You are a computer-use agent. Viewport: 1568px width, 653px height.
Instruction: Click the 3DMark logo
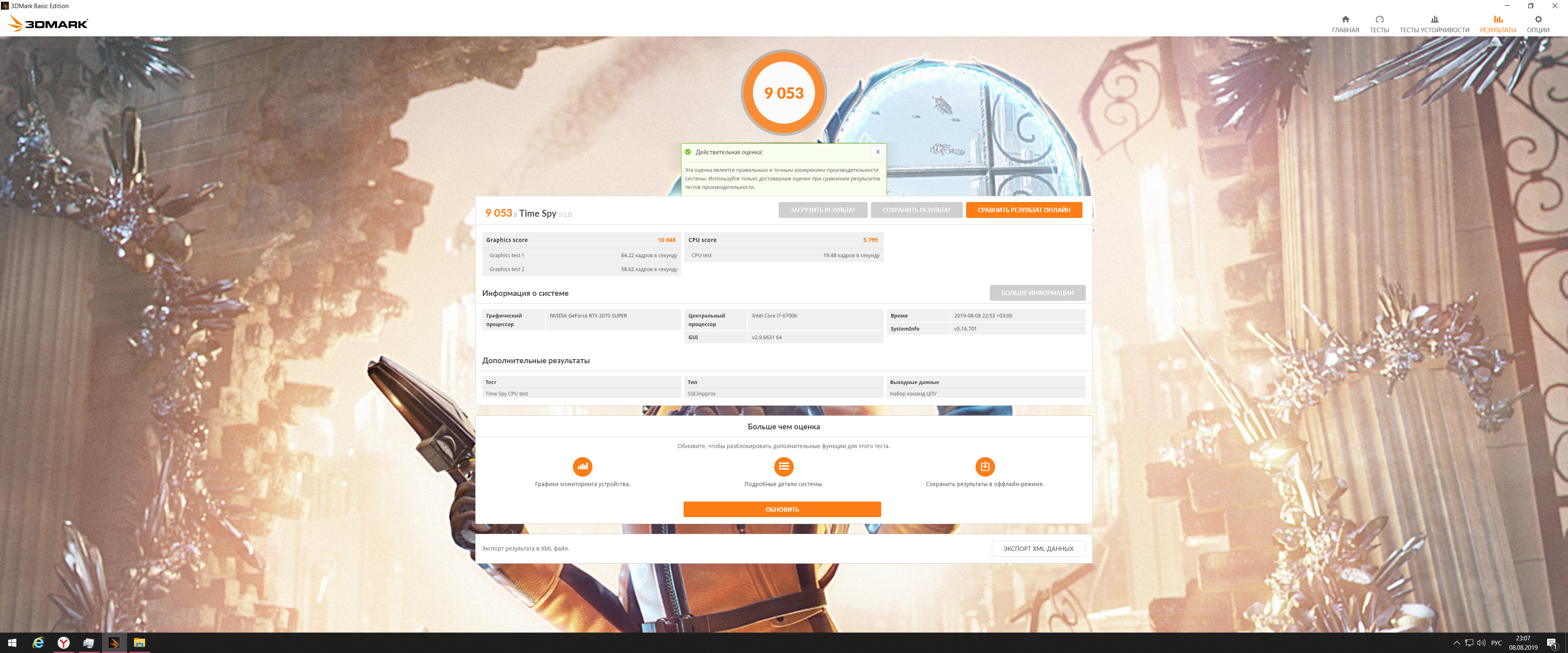pyautogui.click(x=48, y=24)
